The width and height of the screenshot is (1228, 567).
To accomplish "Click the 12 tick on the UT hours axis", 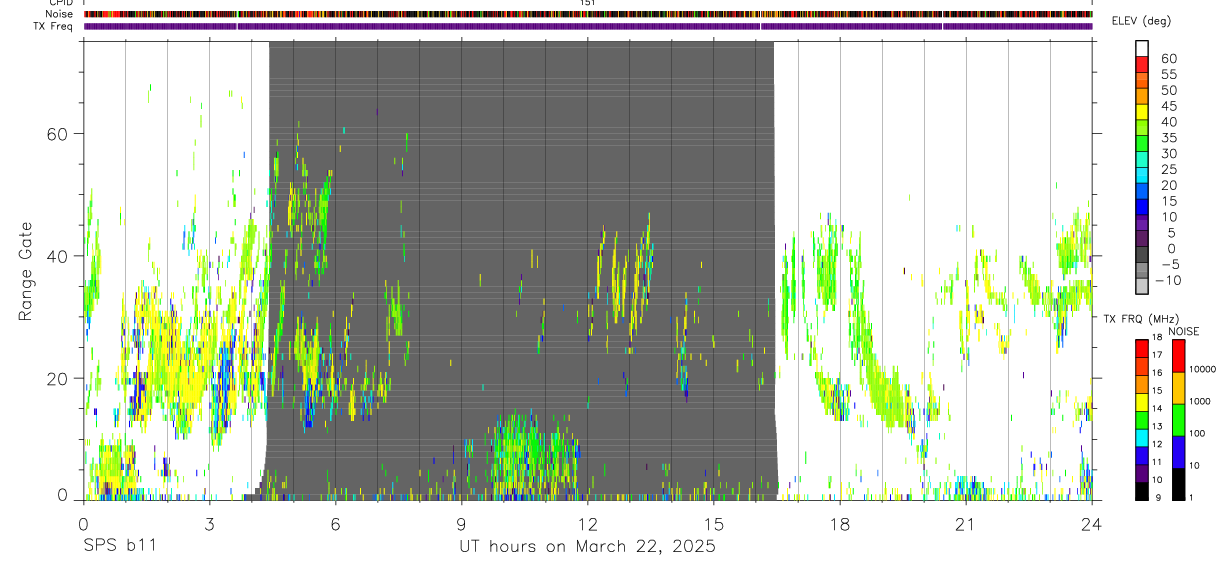I will pyautogui.click(x=587, y=524).
